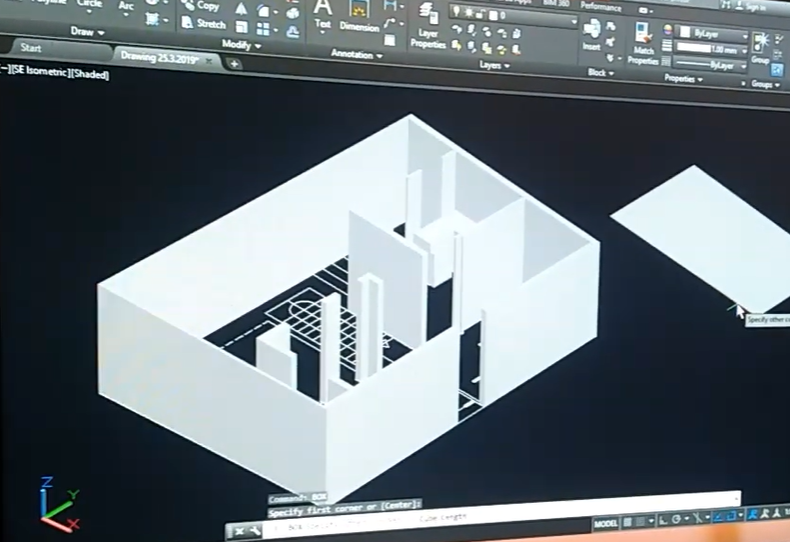This screenshot has width=790, height=542.
Task: Toggle layer freeze sun icon in layer dropdown
Action: [469, 13]
